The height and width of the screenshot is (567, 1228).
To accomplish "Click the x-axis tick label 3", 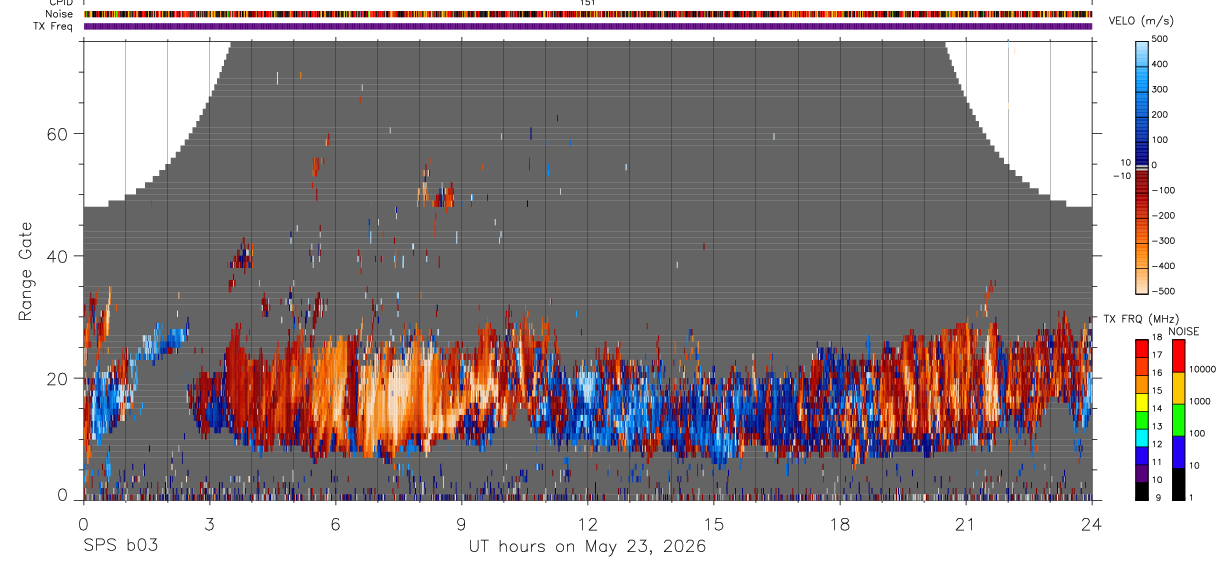I will 209,524.
